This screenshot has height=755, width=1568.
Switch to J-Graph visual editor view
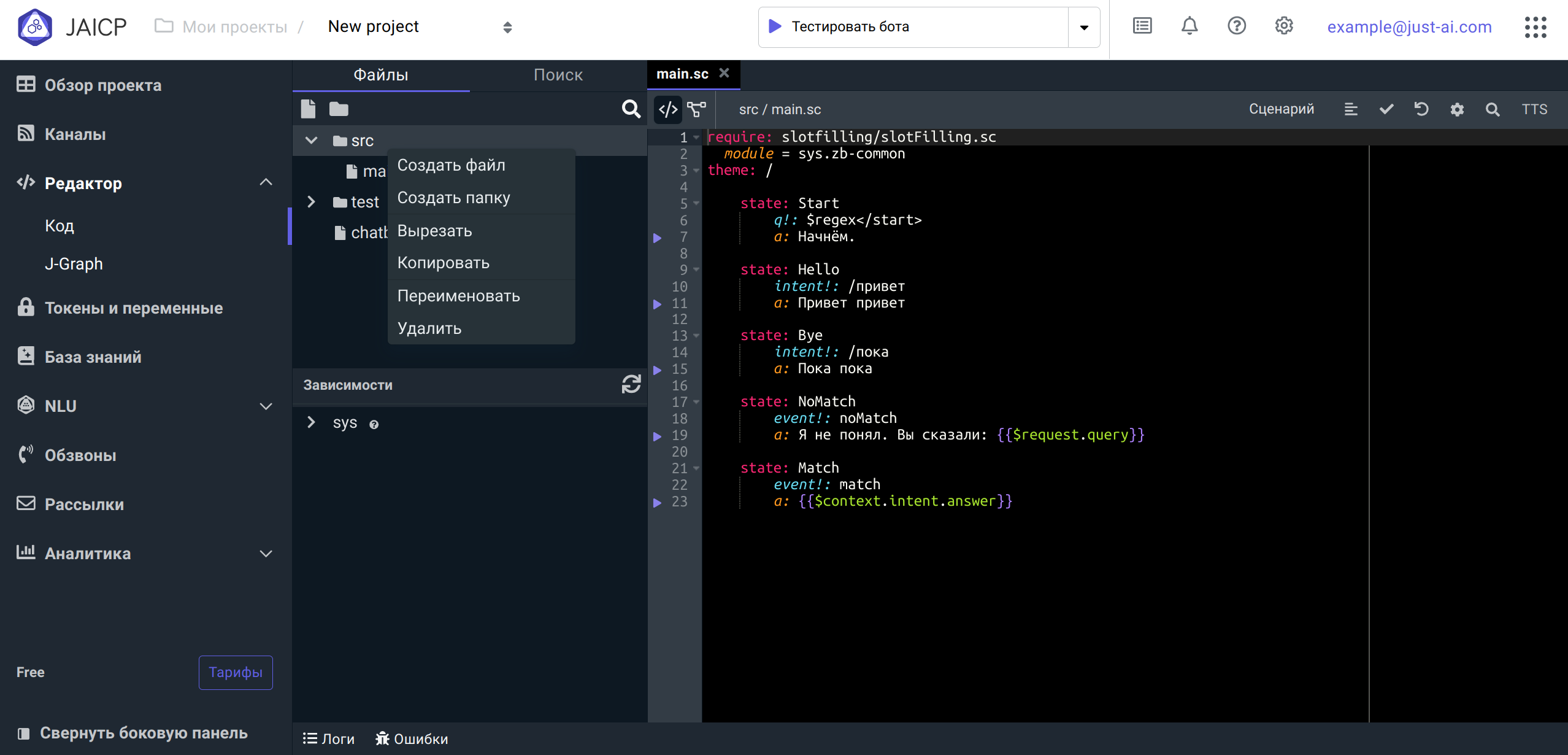point(697,109)
